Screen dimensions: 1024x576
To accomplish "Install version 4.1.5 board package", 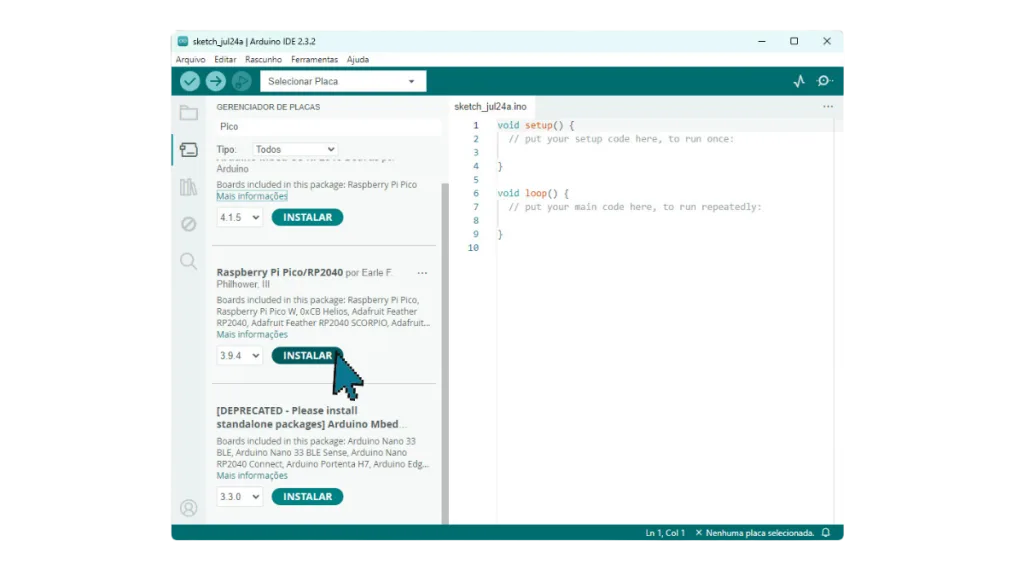I will pos(307,217).
